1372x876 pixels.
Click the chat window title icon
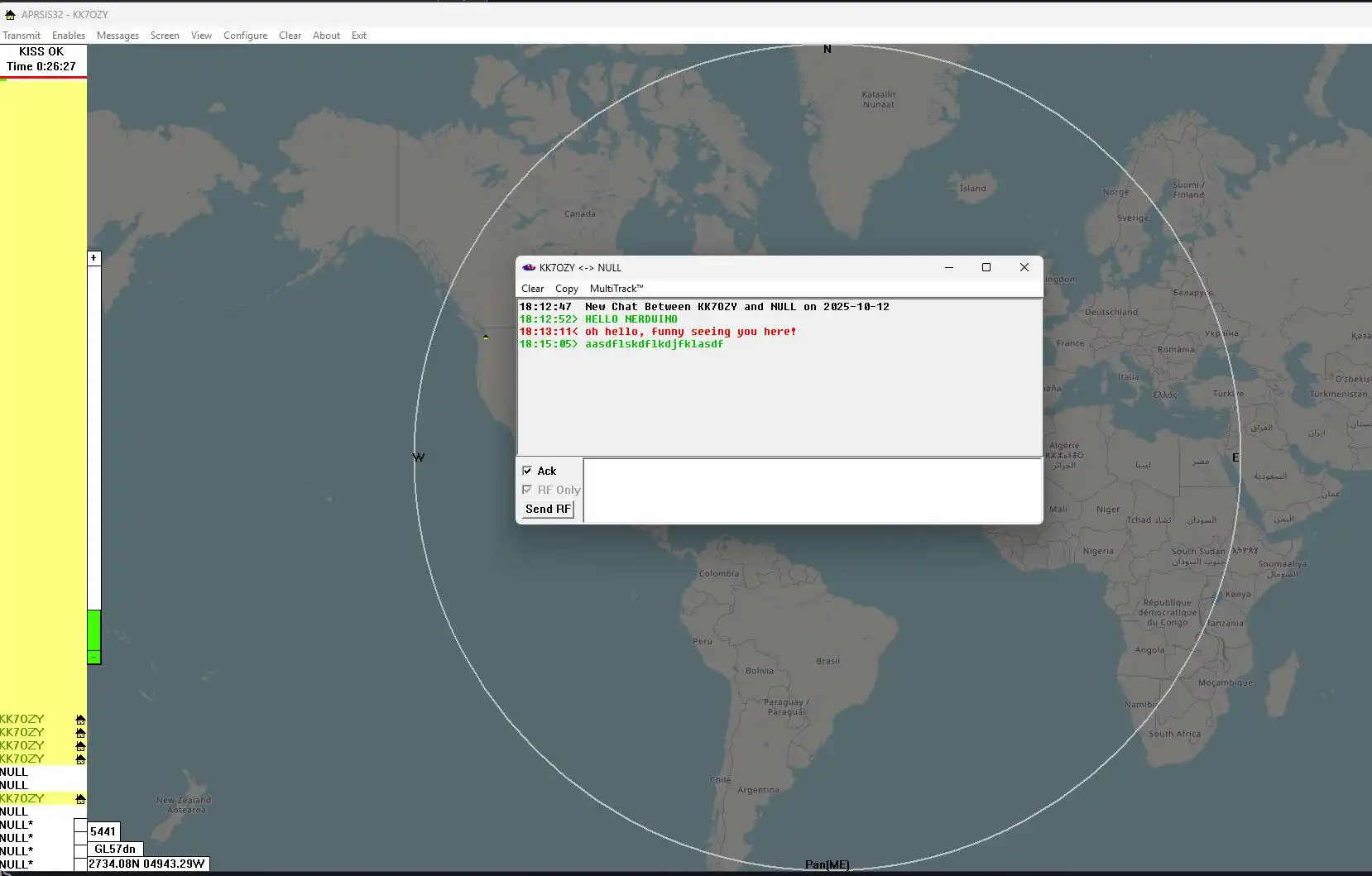[529, 267]
